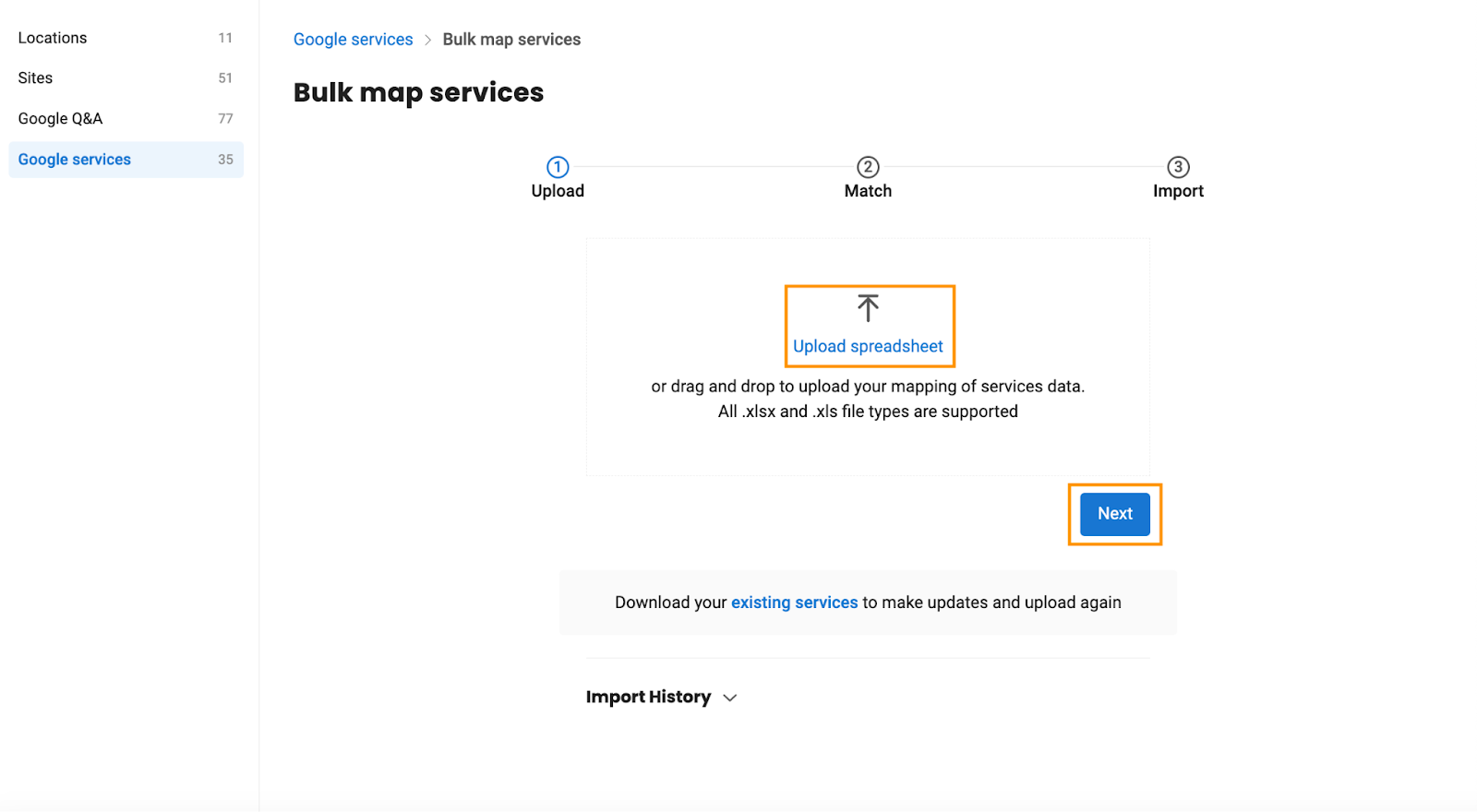Click the Google services count 35
Screen dimensions: 1477x812
click(225, 160)
